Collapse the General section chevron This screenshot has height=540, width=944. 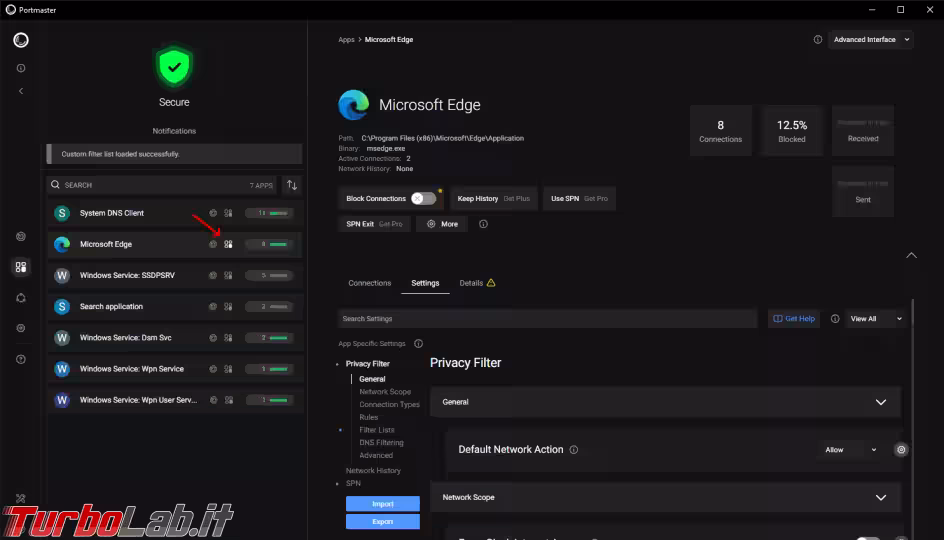tap(881, 402)
